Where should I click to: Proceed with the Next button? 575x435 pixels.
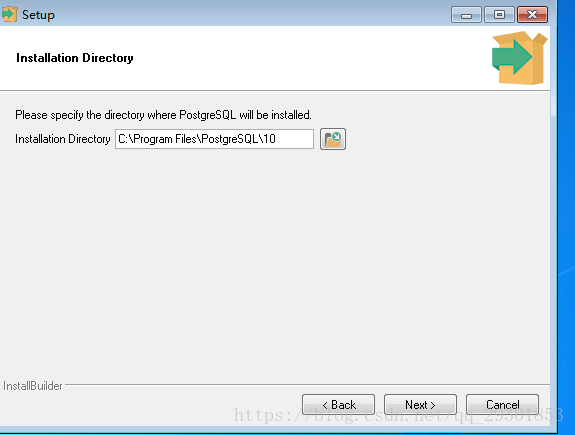[x=420, y=405]
